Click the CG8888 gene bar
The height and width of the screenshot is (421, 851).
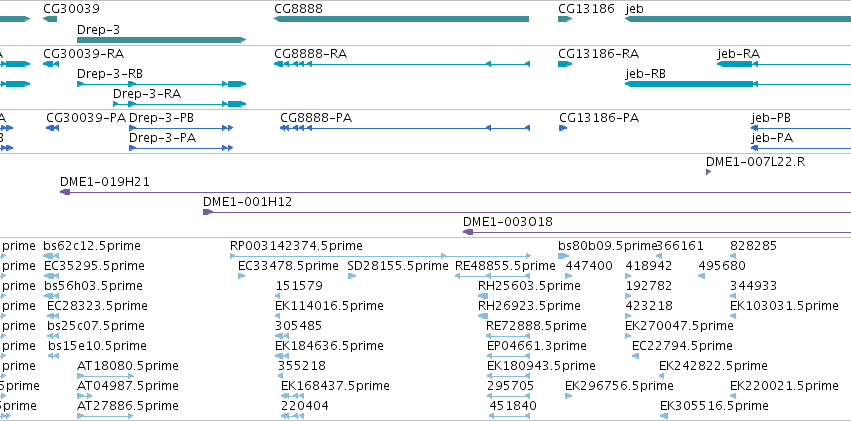pos(401,19)
